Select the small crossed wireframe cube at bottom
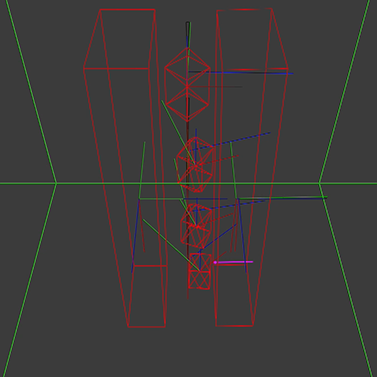The width and height of the screenshot is (377, 377). pos(200,271)
